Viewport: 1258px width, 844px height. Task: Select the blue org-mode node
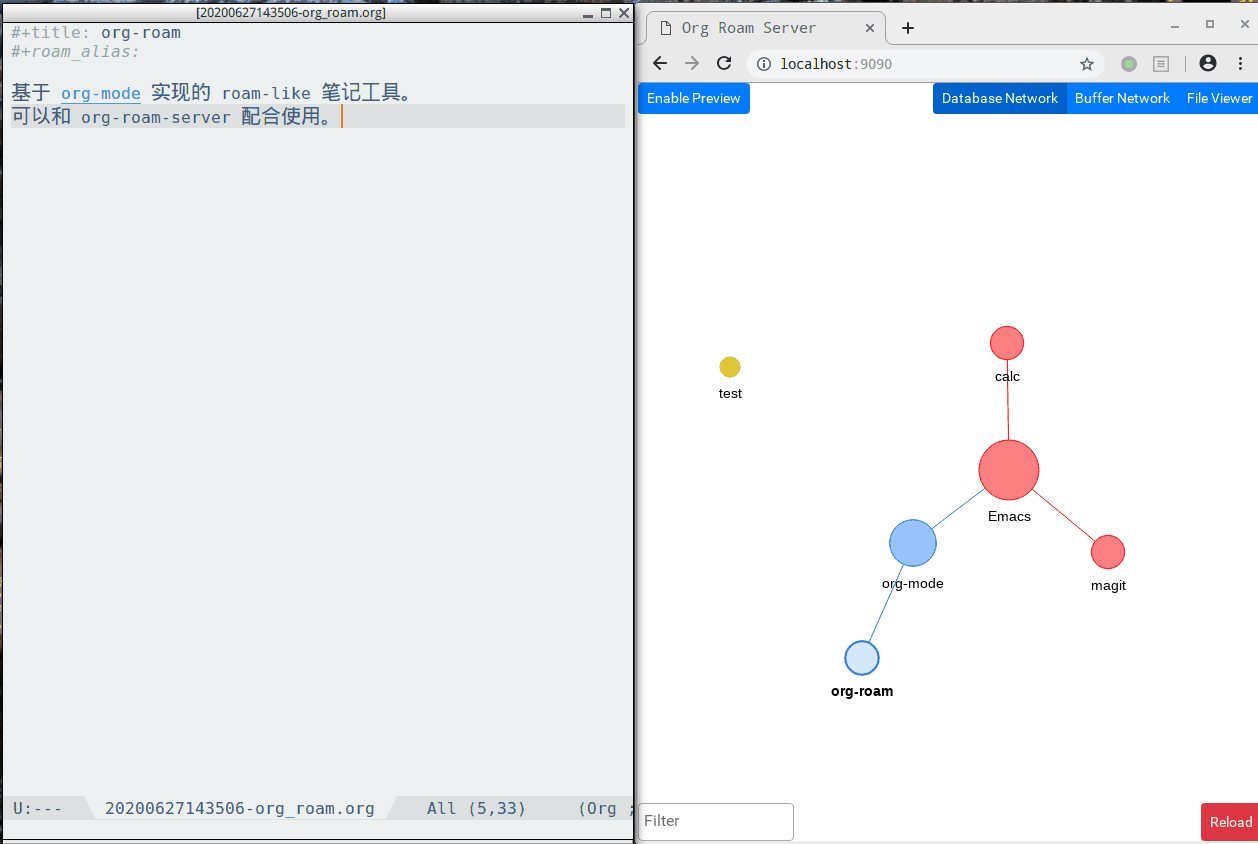(913, 543)
